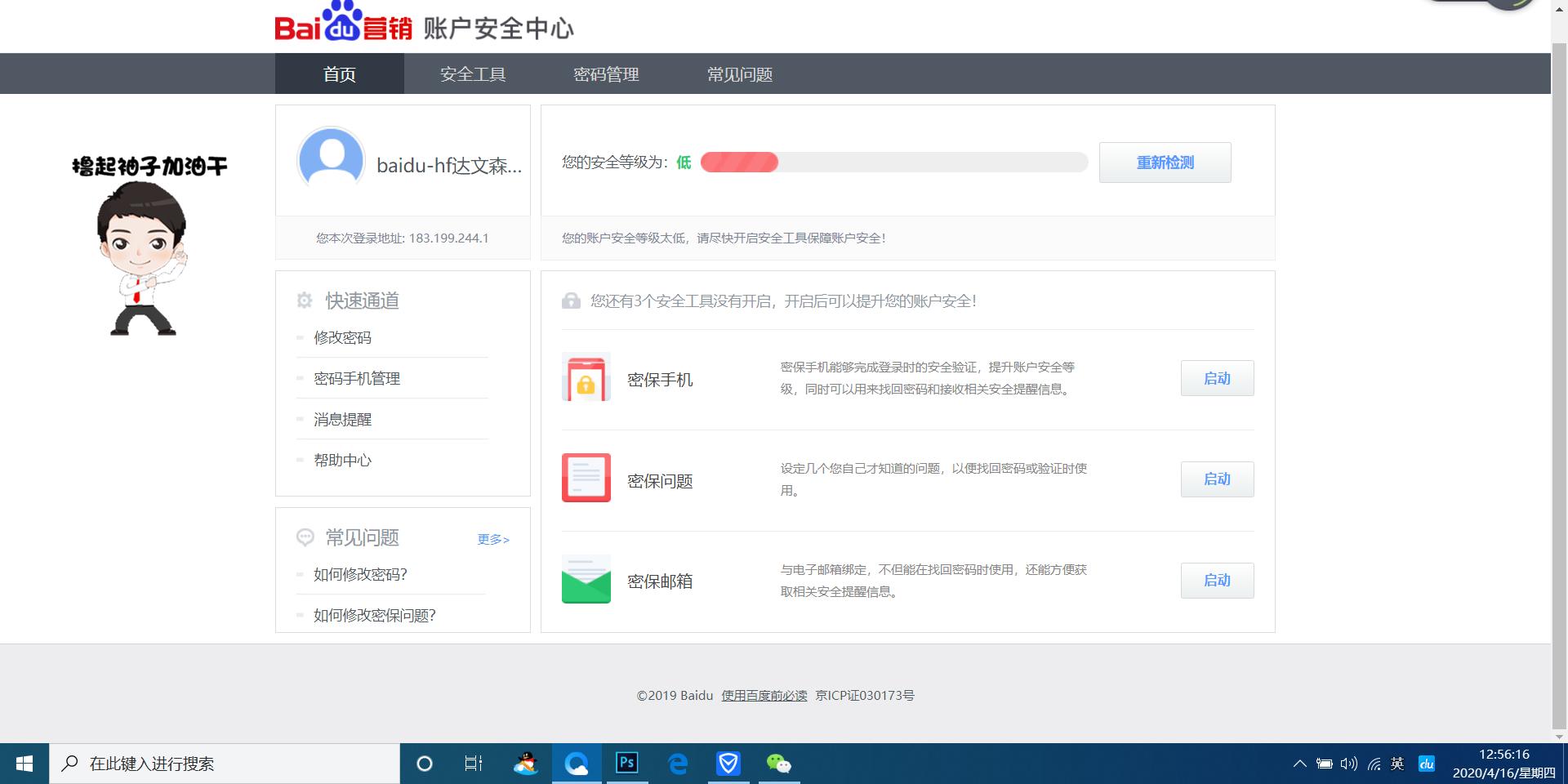Click the speech bubble icon beside 常见问题
1568x784 pixels.
(x=305, y=537)
